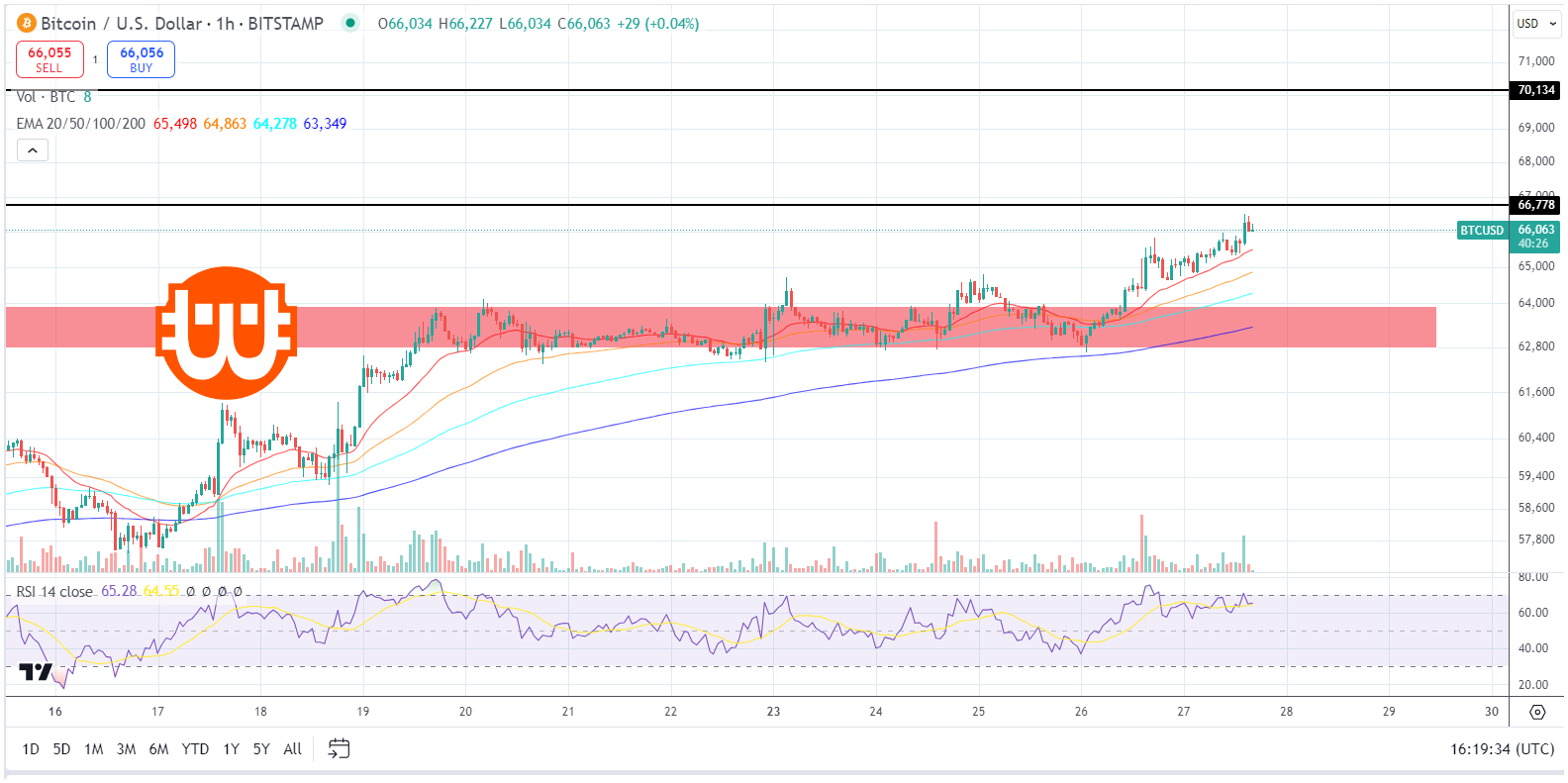Screen dimensions: 1568x783
Task: Click the Bitcoin symbol logo icon
Action: tap(27, 23)
